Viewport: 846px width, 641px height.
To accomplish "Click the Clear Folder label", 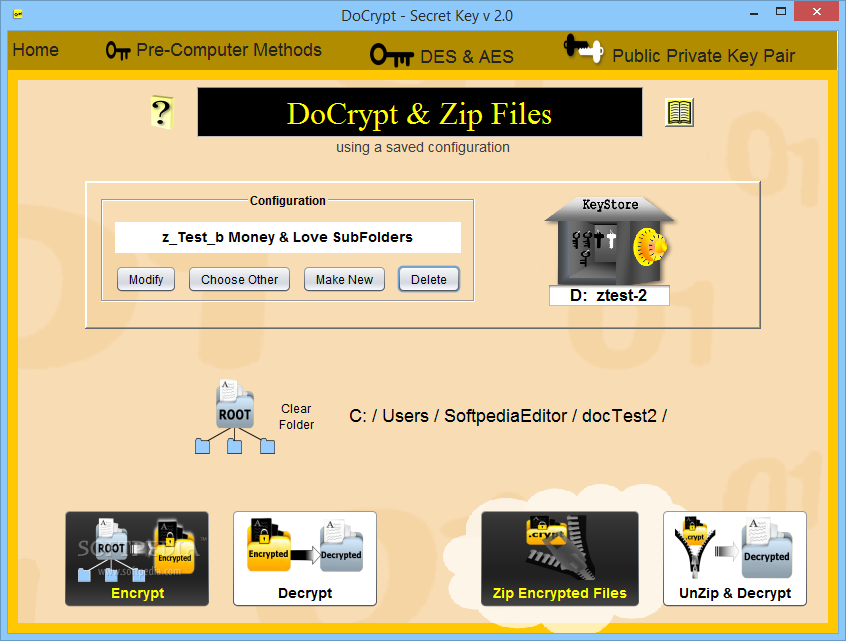I will (296, 417).
